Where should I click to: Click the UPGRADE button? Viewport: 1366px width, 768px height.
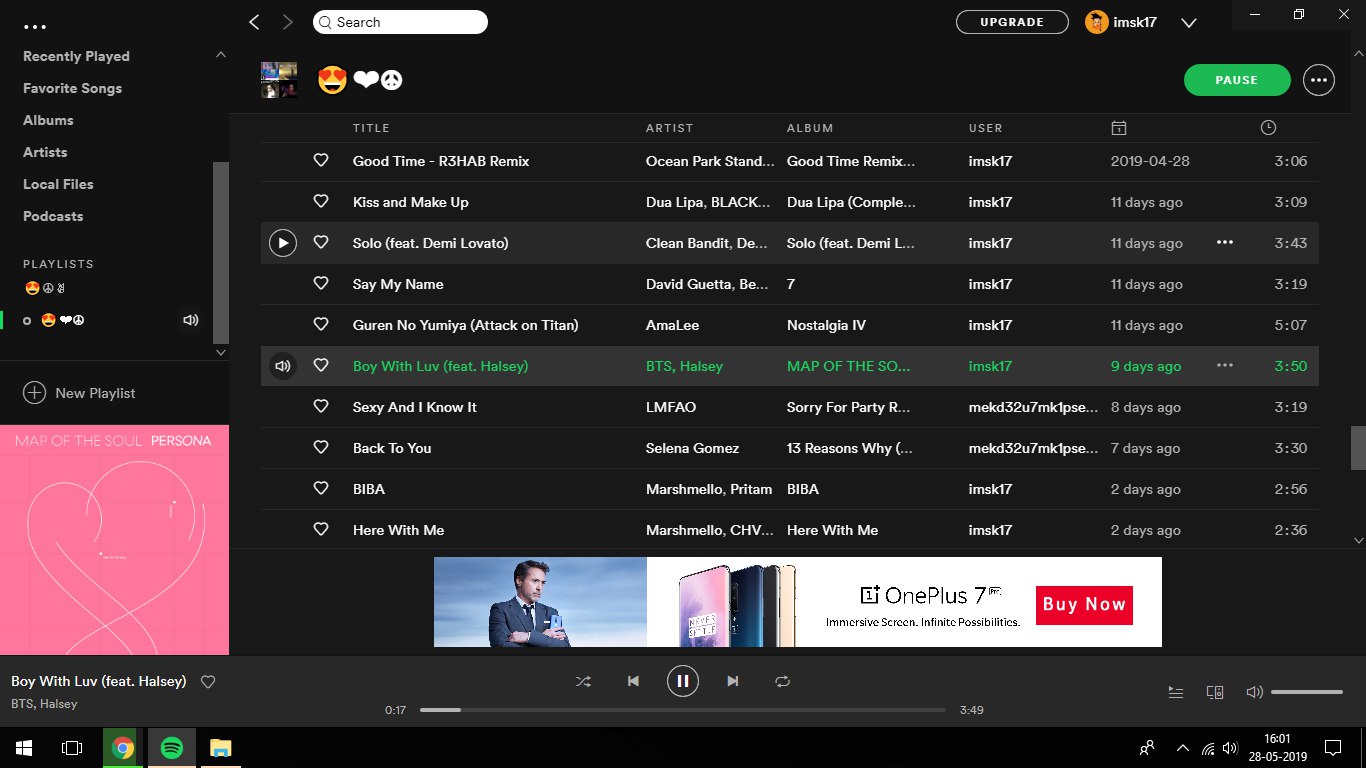(x=1012, y=22)
